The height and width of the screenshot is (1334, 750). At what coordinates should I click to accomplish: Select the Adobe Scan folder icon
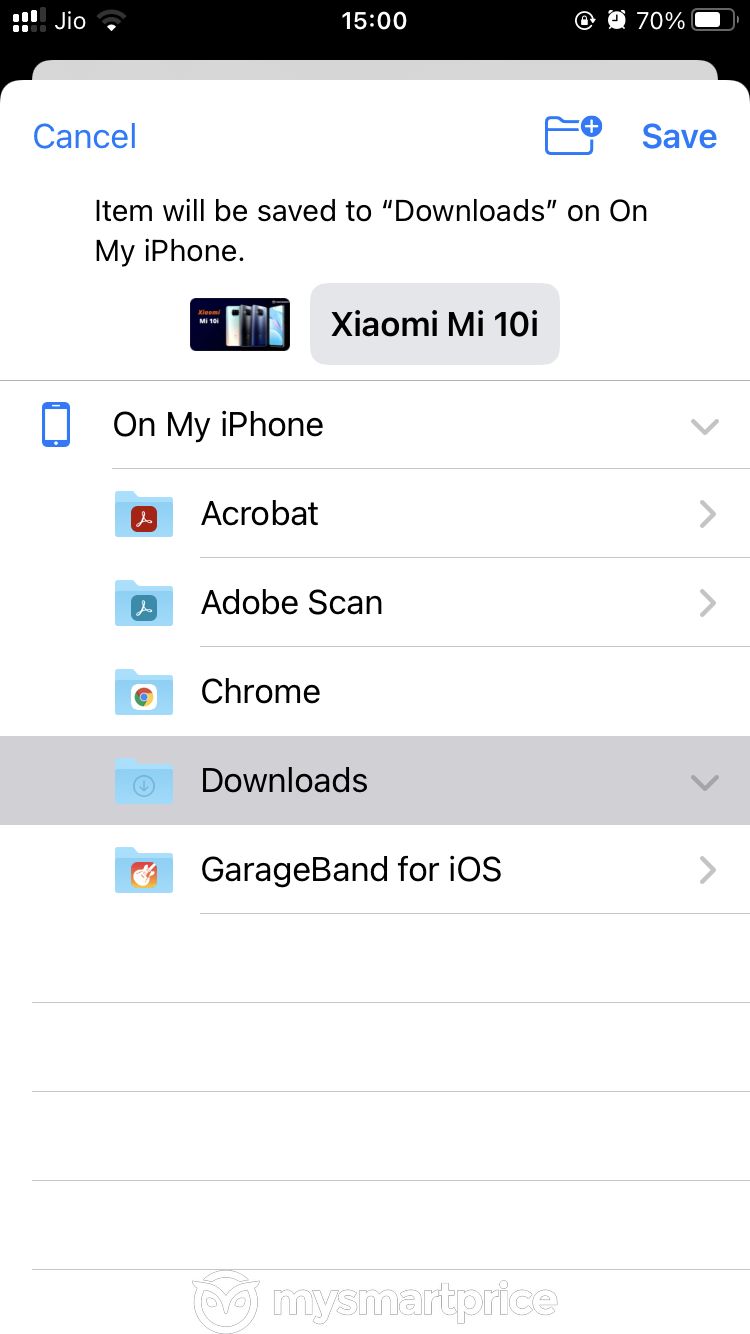(x=144, y=603)
